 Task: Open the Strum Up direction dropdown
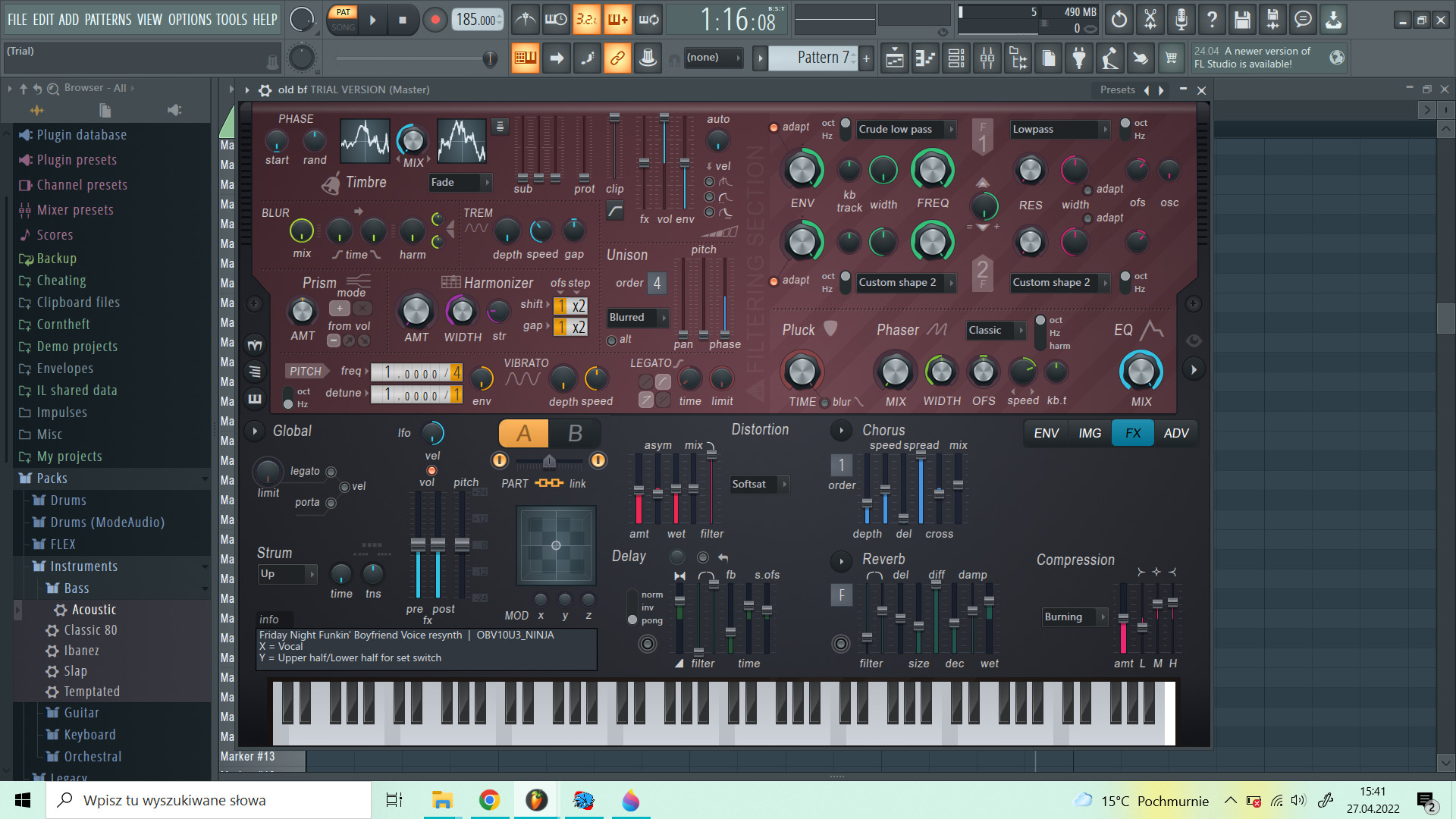point(287,573)
